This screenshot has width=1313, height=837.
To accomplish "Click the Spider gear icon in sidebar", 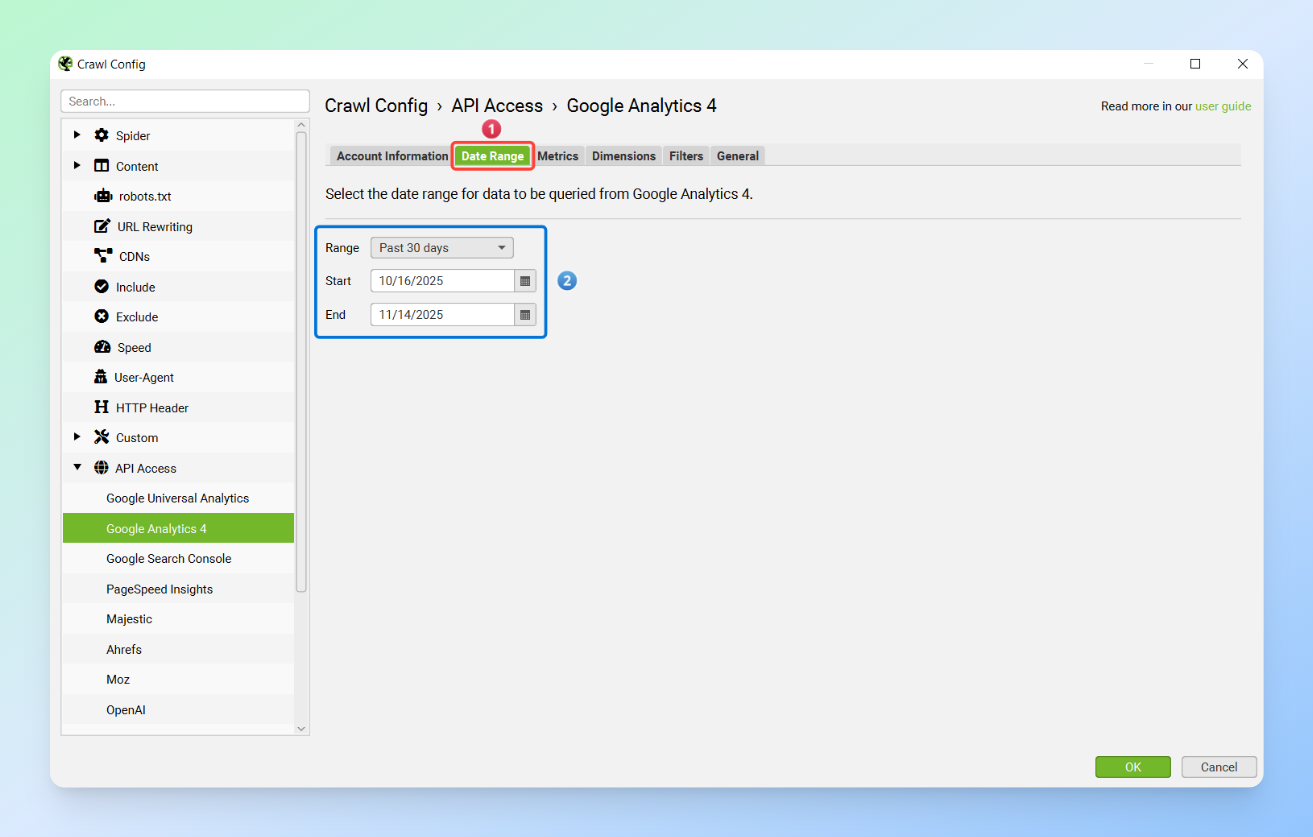I will 101,136.
